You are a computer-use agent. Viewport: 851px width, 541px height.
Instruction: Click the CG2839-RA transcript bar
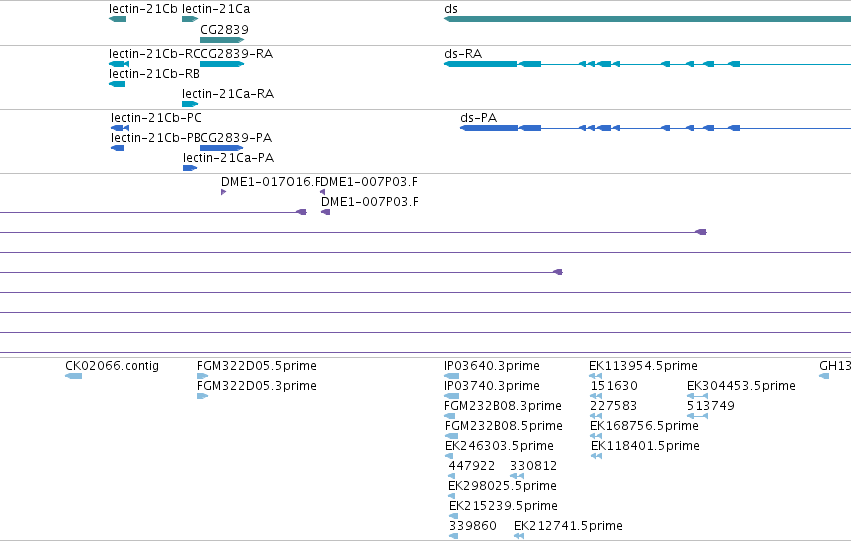pos(222,64)
